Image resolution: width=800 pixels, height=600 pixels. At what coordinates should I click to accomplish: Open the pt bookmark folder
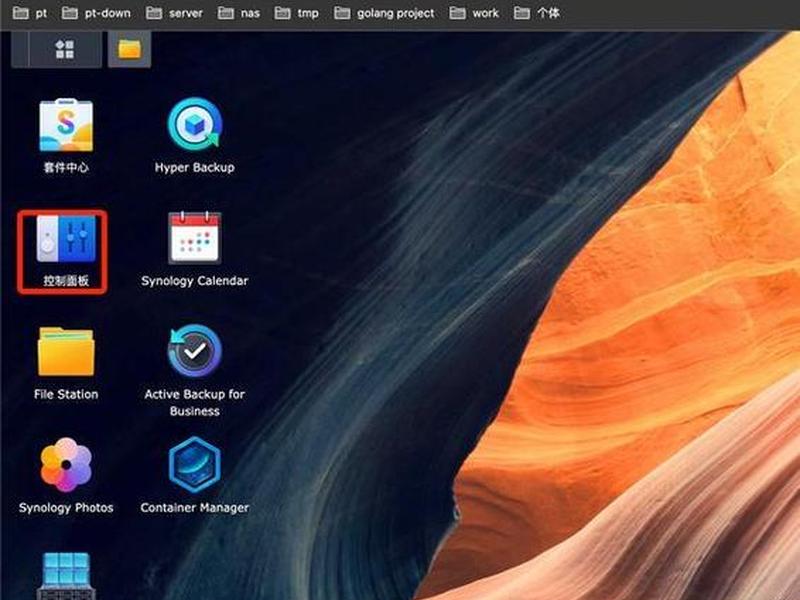coord(30,13)
